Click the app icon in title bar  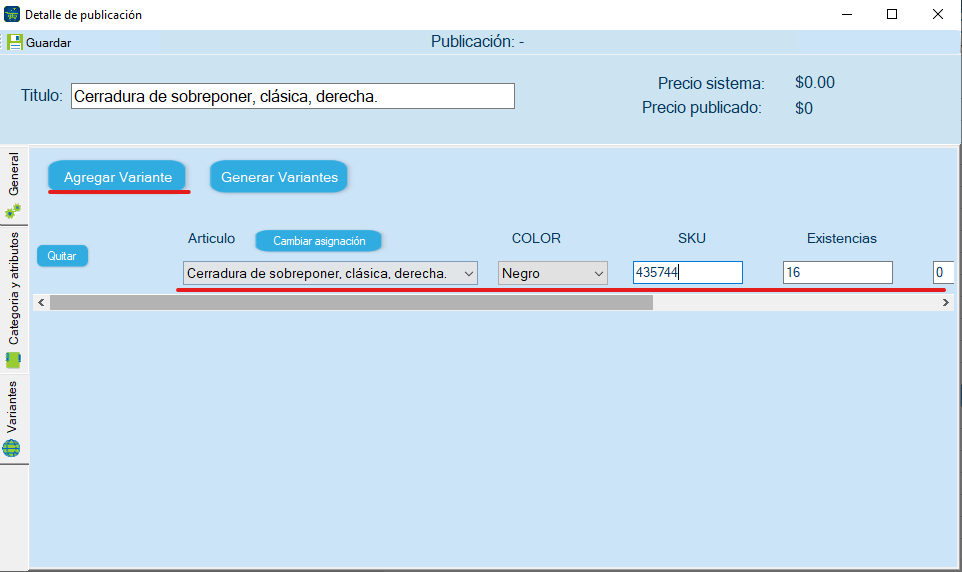point(12,14)
